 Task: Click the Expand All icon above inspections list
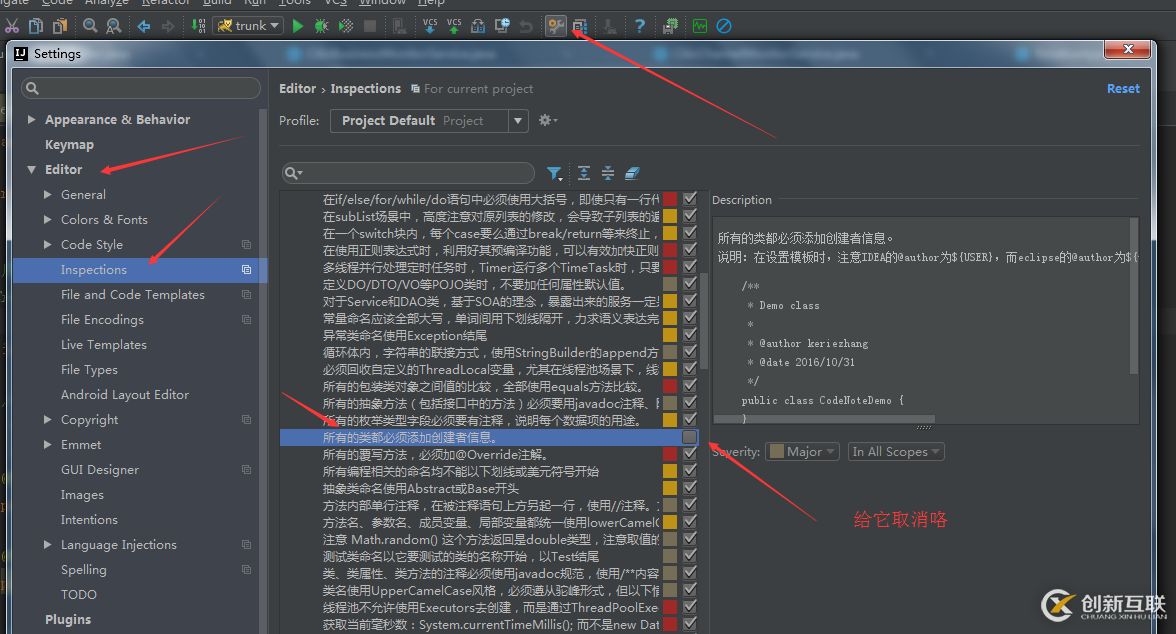coord(584,173)
